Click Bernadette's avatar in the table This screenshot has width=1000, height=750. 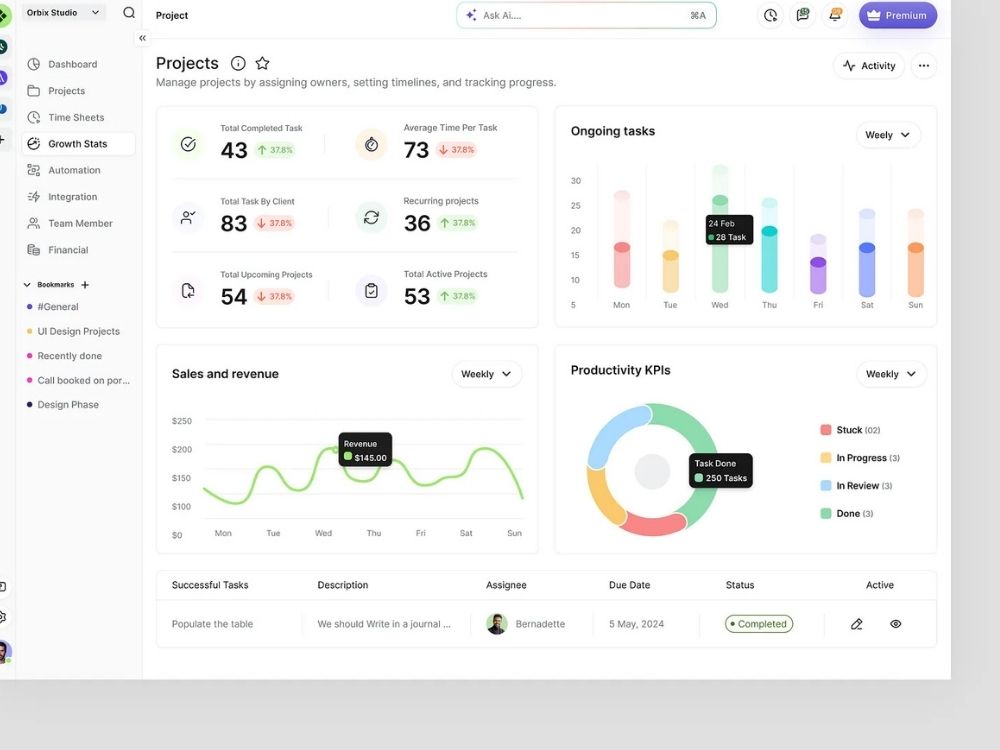(x=497, y=624)
